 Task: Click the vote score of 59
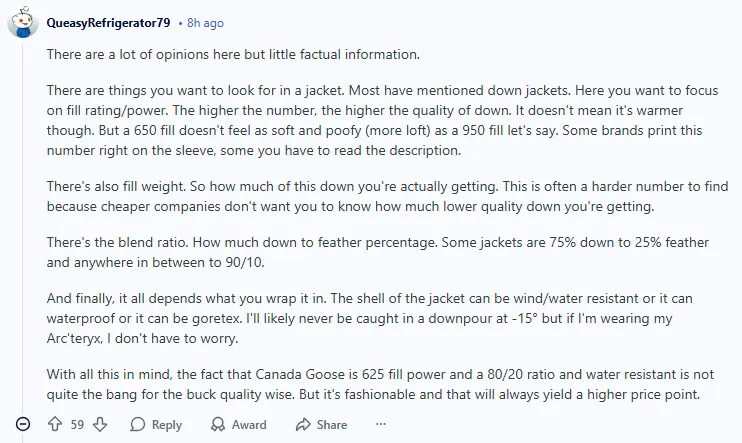(x=77, y=425)
